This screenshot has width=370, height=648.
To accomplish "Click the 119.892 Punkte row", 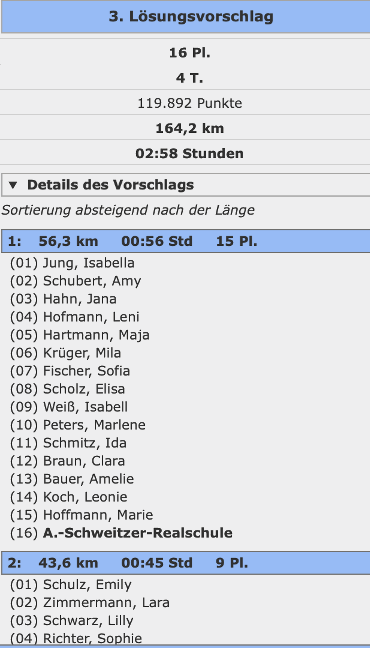I will click(x=186, y=103).
